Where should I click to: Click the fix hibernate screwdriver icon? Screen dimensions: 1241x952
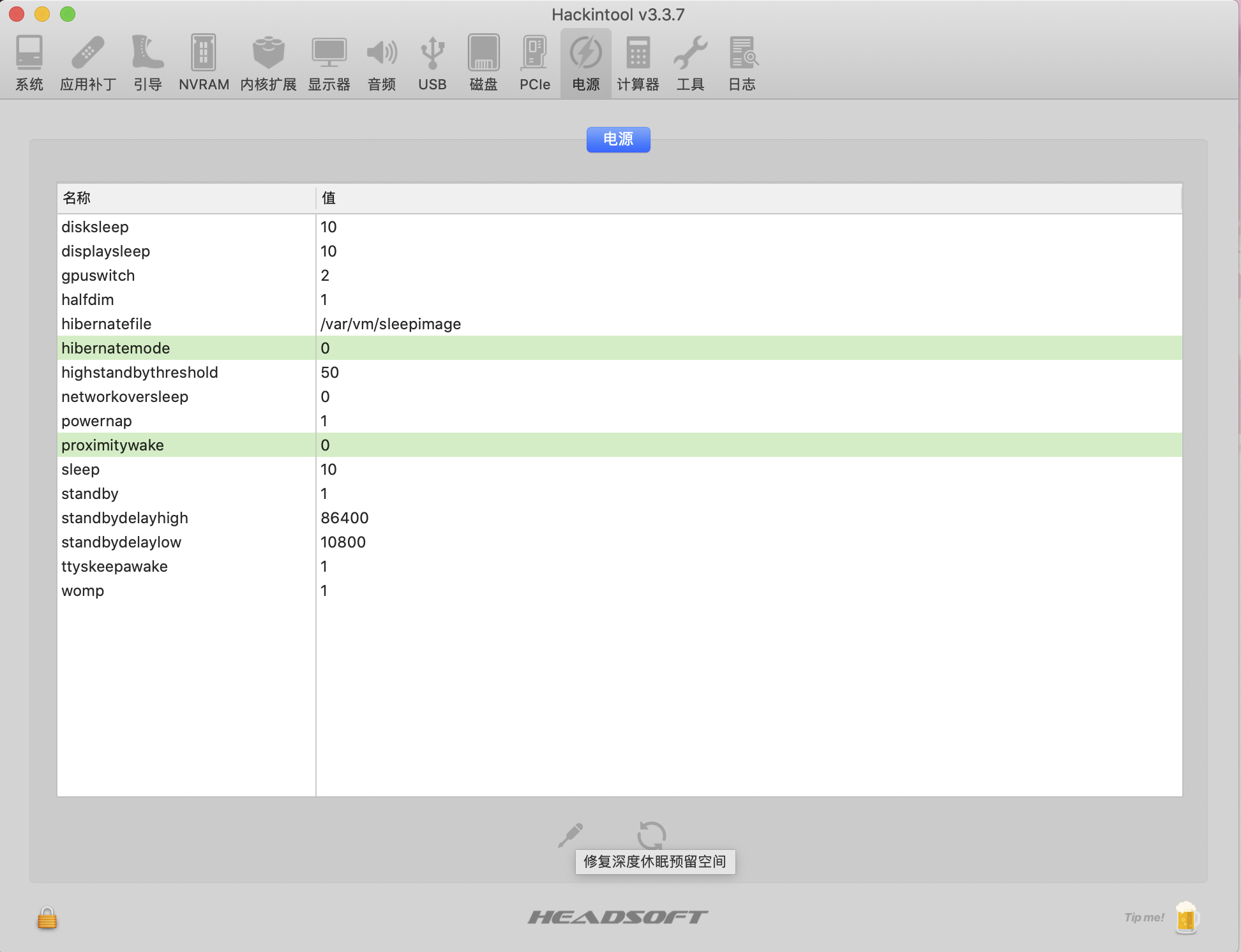tap(570, 835)
